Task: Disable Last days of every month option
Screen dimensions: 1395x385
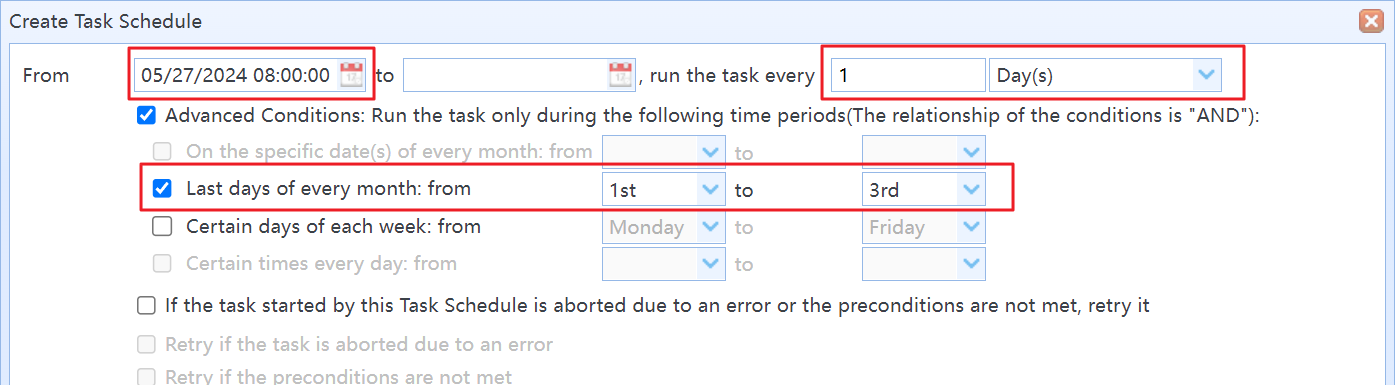Action: [162, 188]
